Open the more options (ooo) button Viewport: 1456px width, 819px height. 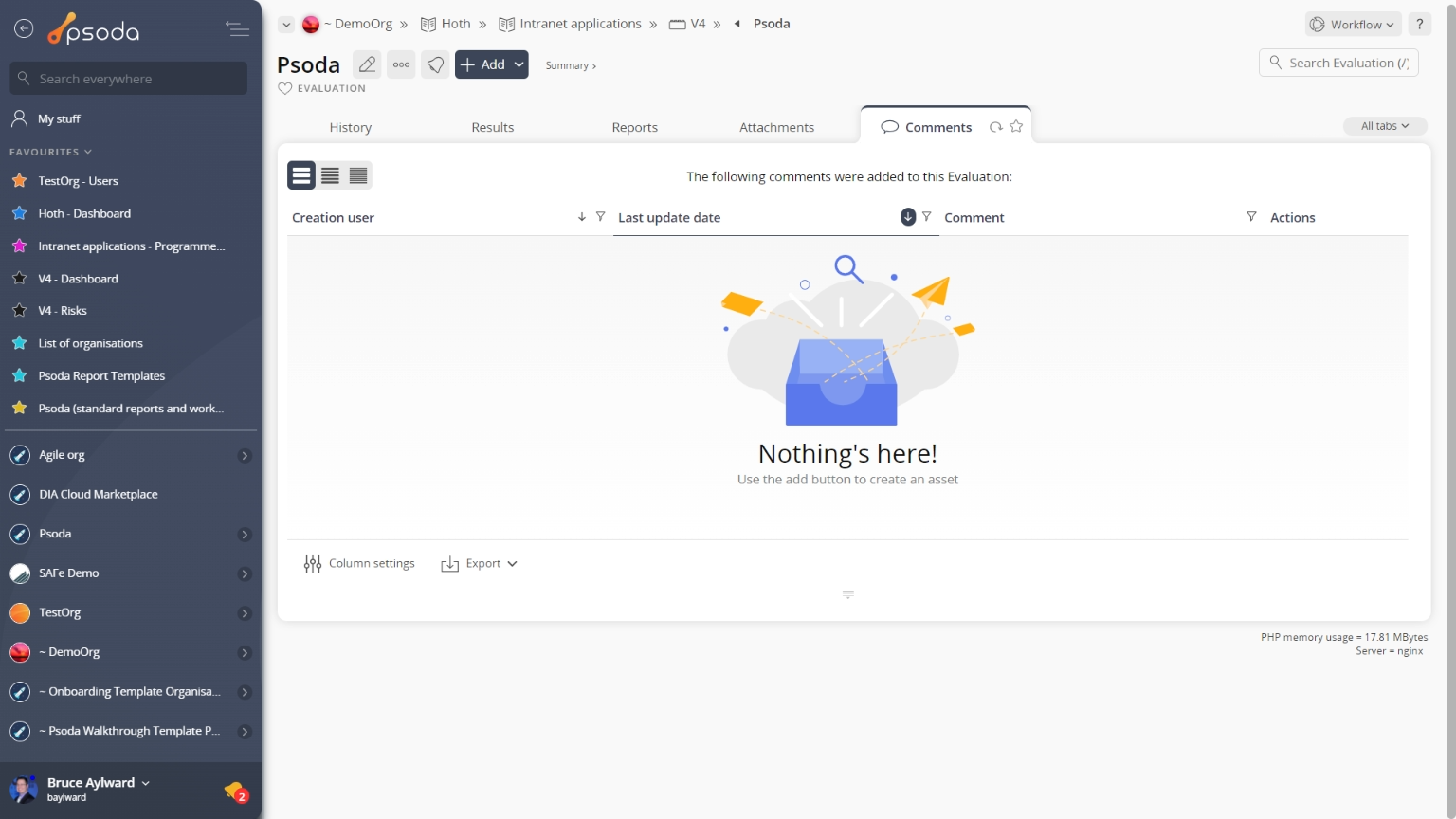point(401,64)
